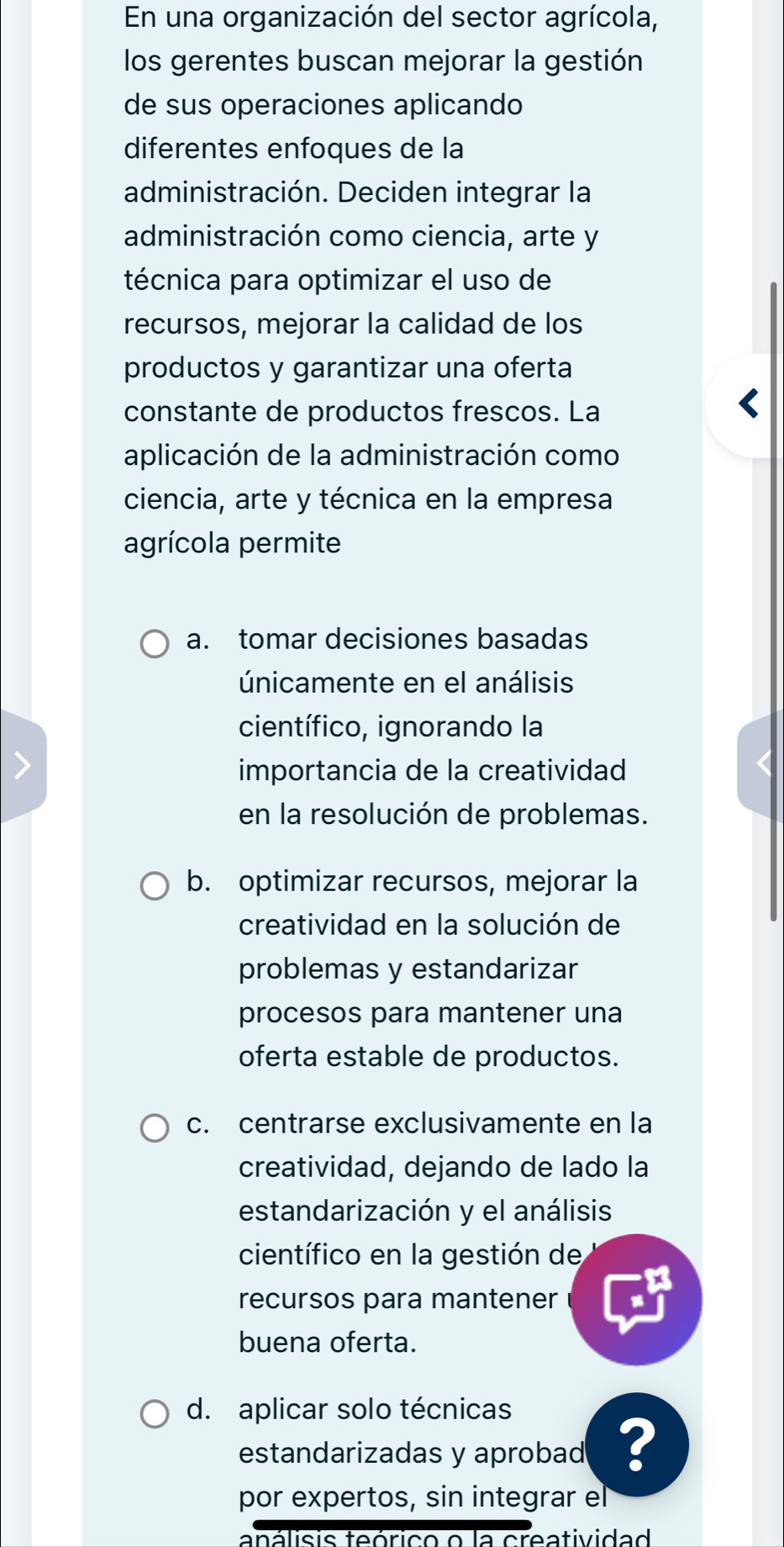Select radio button for option b
Viewport: 784px width, 1547px height.
[x=155, y=885]
